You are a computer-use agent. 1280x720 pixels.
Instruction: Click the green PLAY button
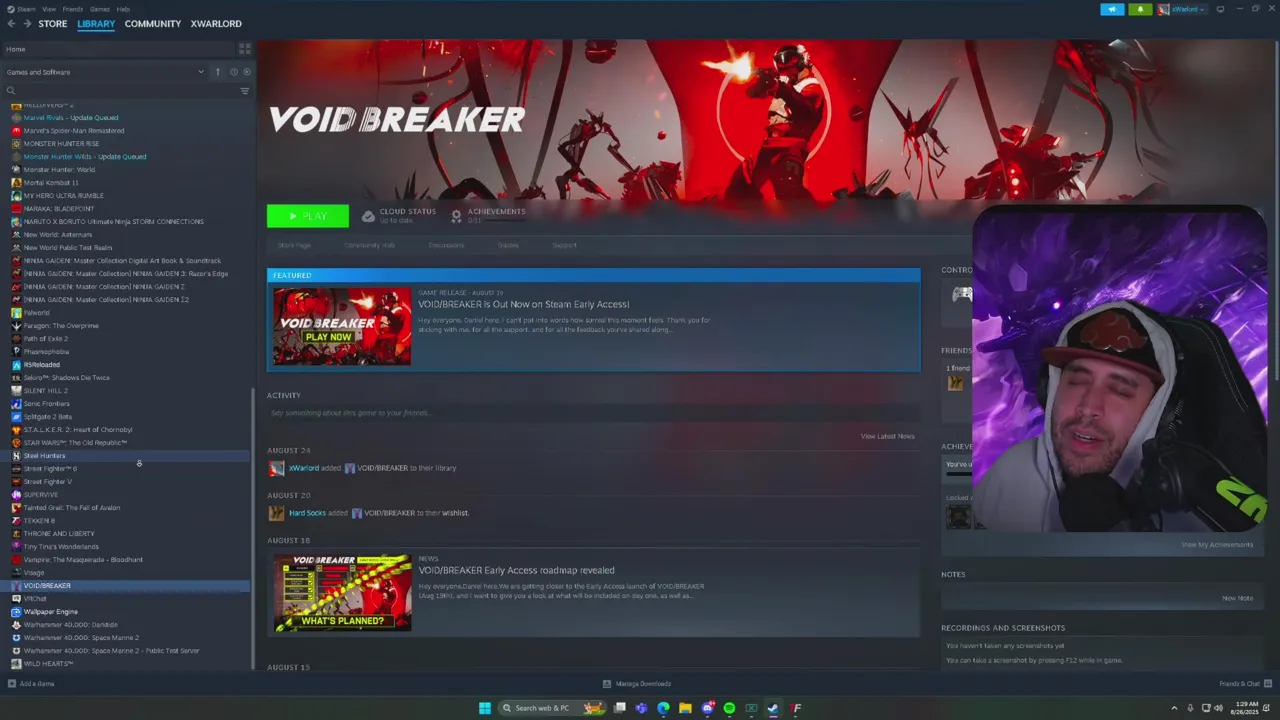click(308, 216)
